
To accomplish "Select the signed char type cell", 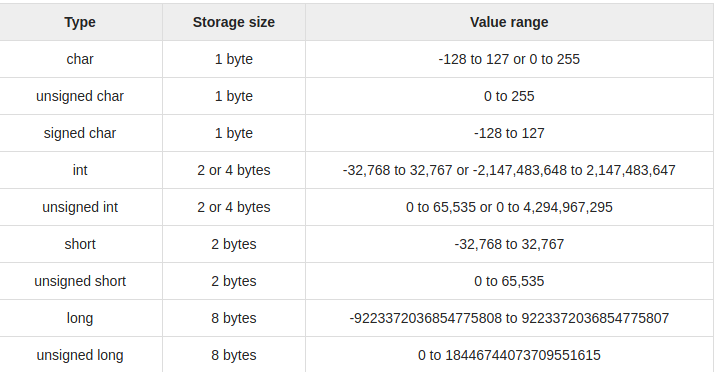I will click(x=80, y=133).
